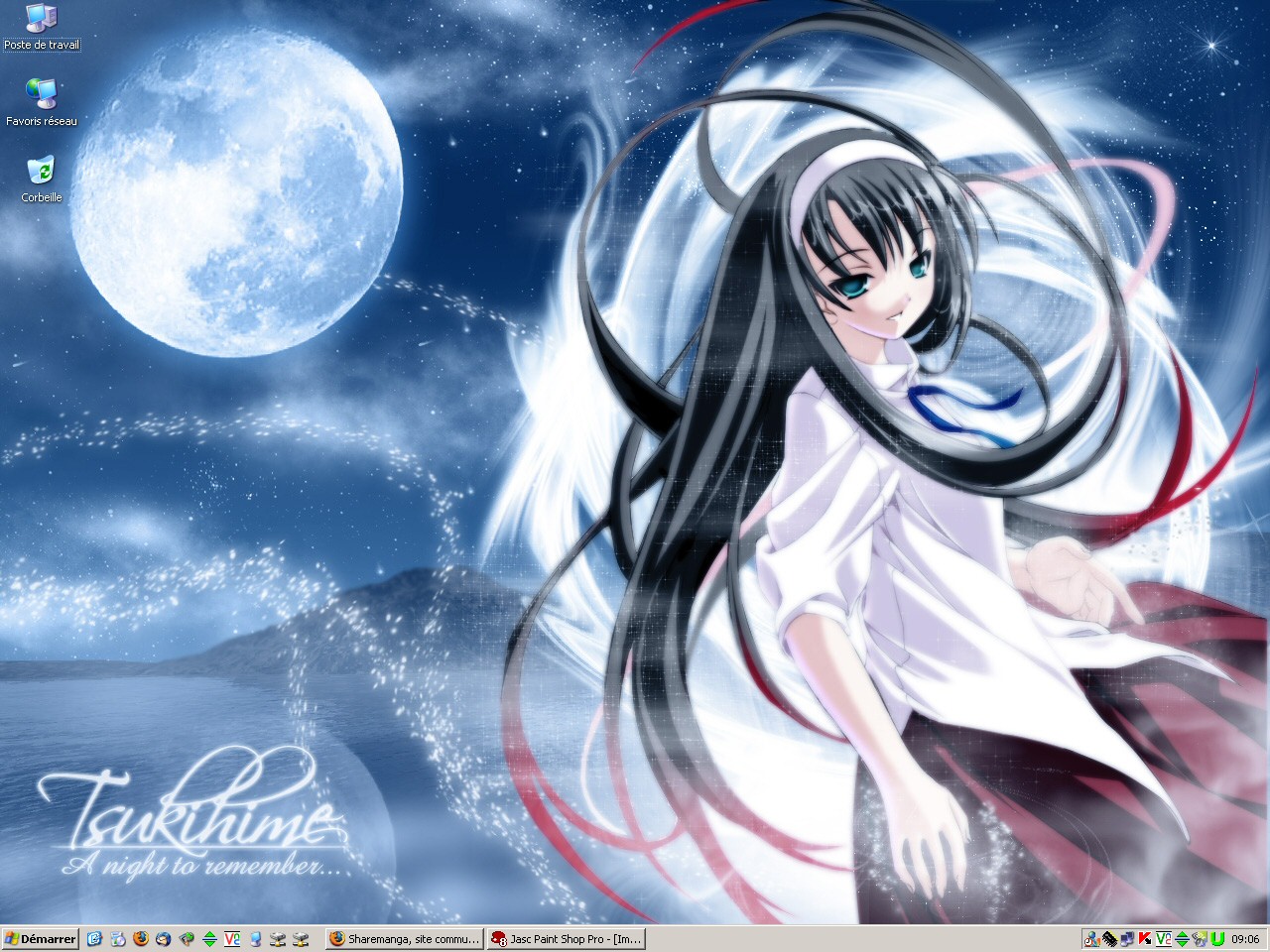Viewport: 1270px width, 952px height.
Task: Open MSN Messenger tray icon
Action: (x=1092, y=938)
